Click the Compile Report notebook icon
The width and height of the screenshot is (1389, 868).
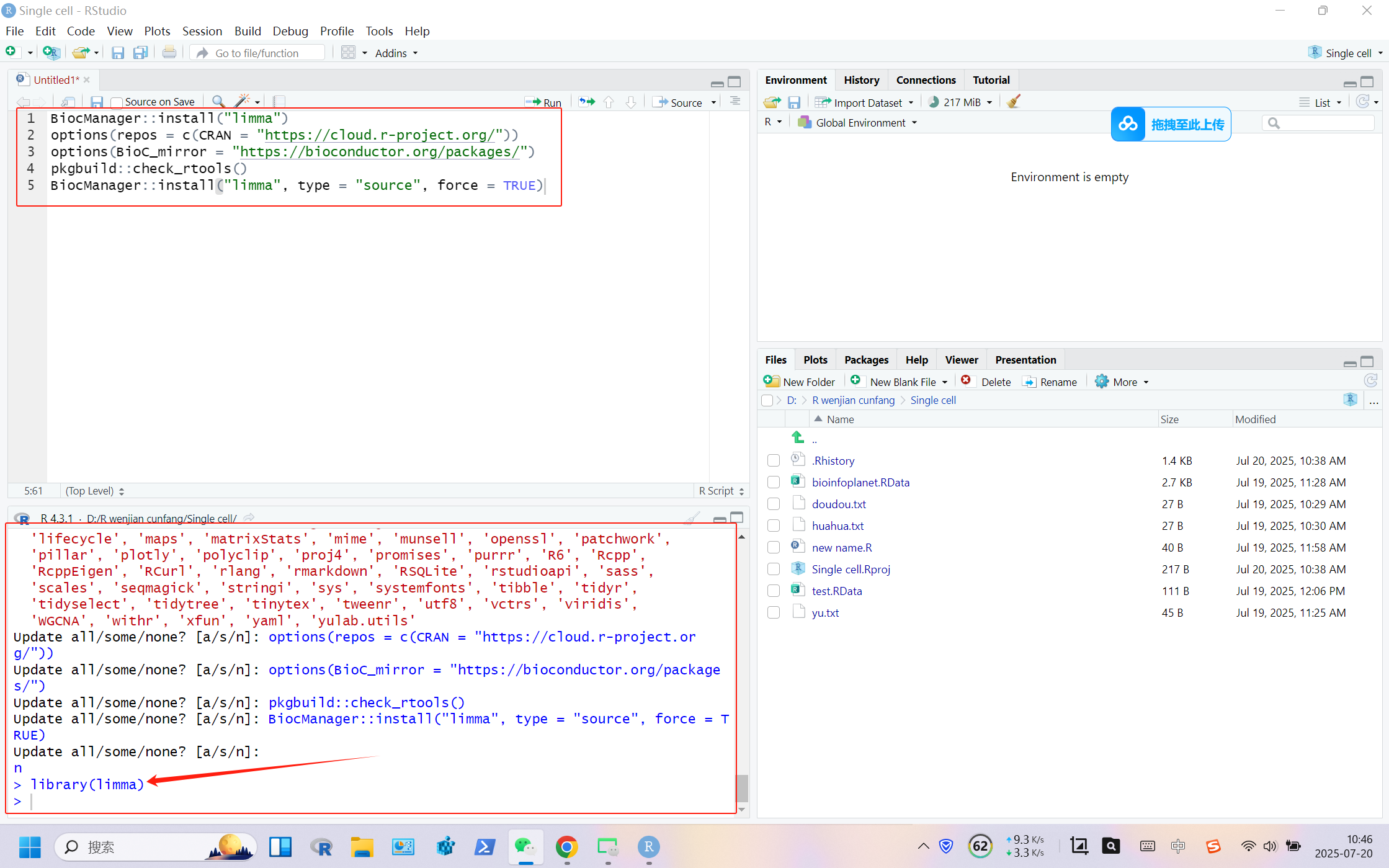[279, 102]
